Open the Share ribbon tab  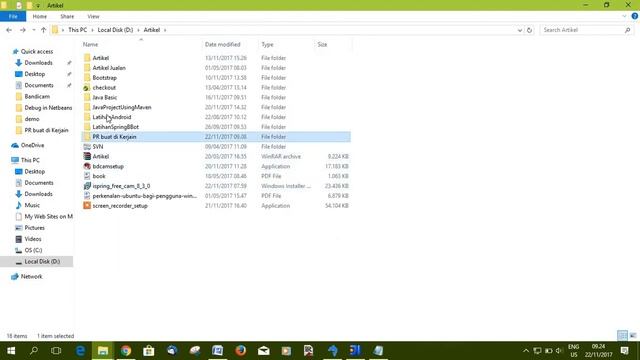click(x=67, y=16)
